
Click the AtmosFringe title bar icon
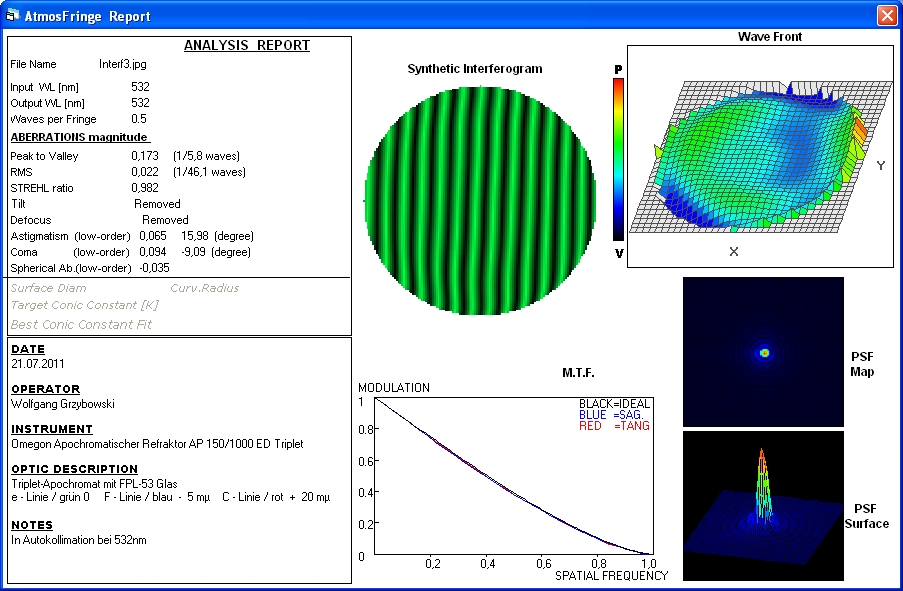coord(13,16)
